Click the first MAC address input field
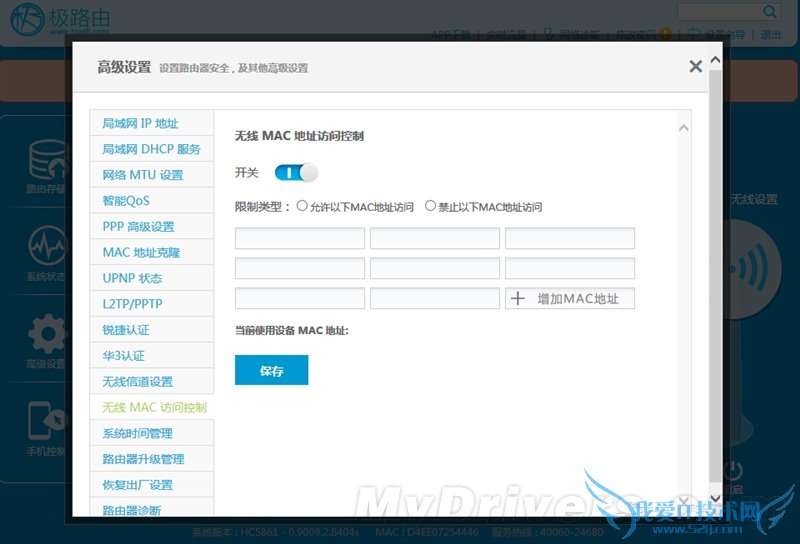Screen dimensions: 800x544 pos(300,238)
